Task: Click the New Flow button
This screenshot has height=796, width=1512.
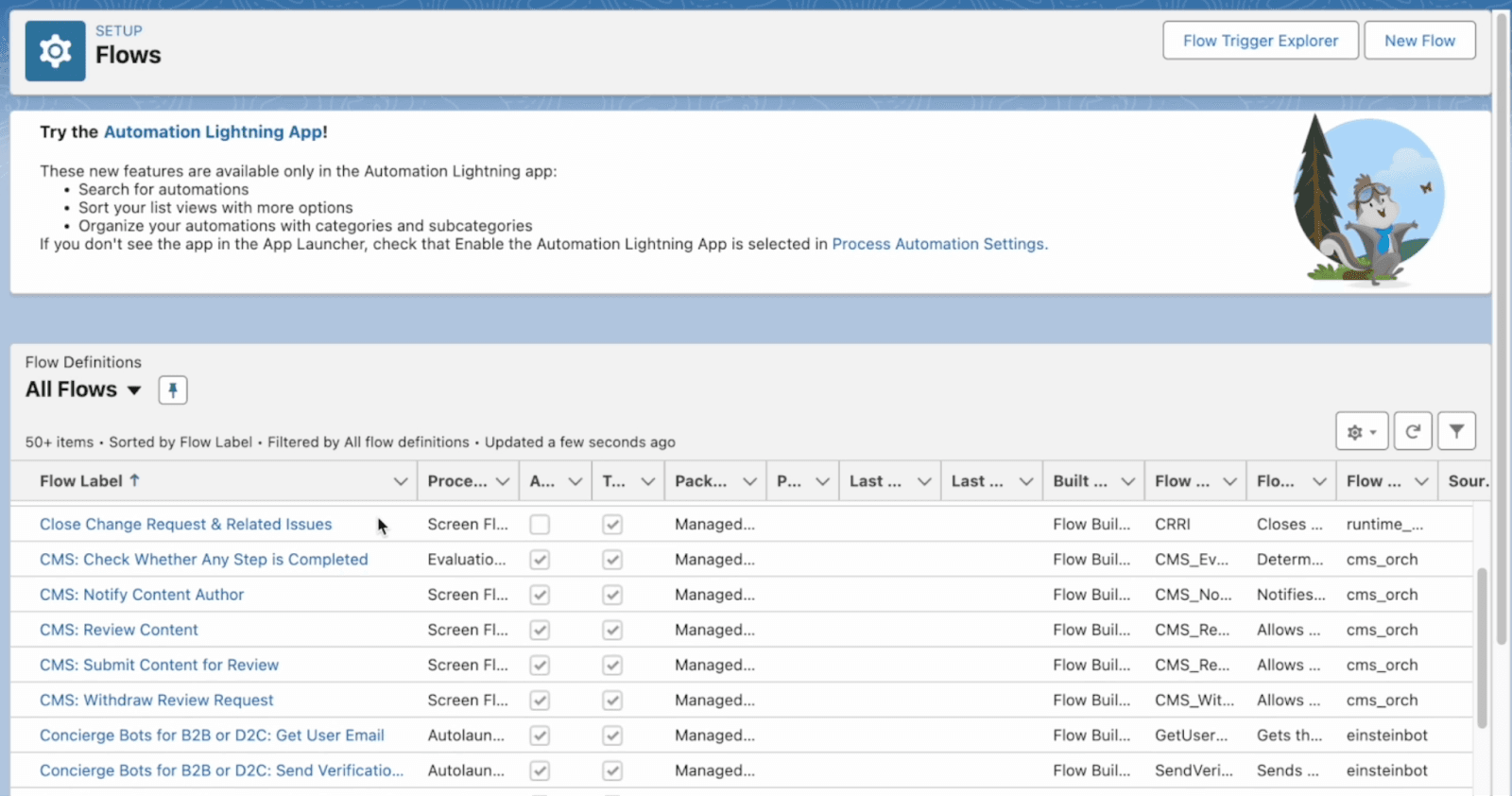Action: point(1418,41)
